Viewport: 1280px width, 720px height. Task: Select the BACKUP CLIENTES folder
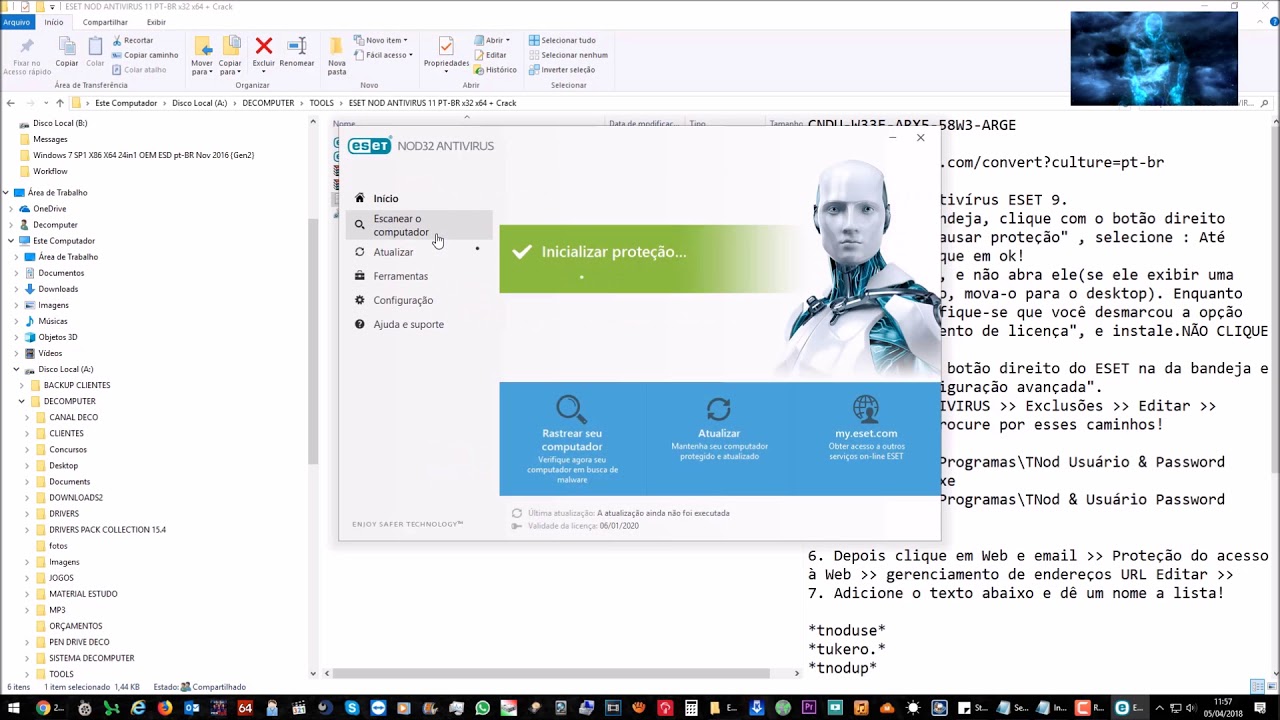click(76, 385)
